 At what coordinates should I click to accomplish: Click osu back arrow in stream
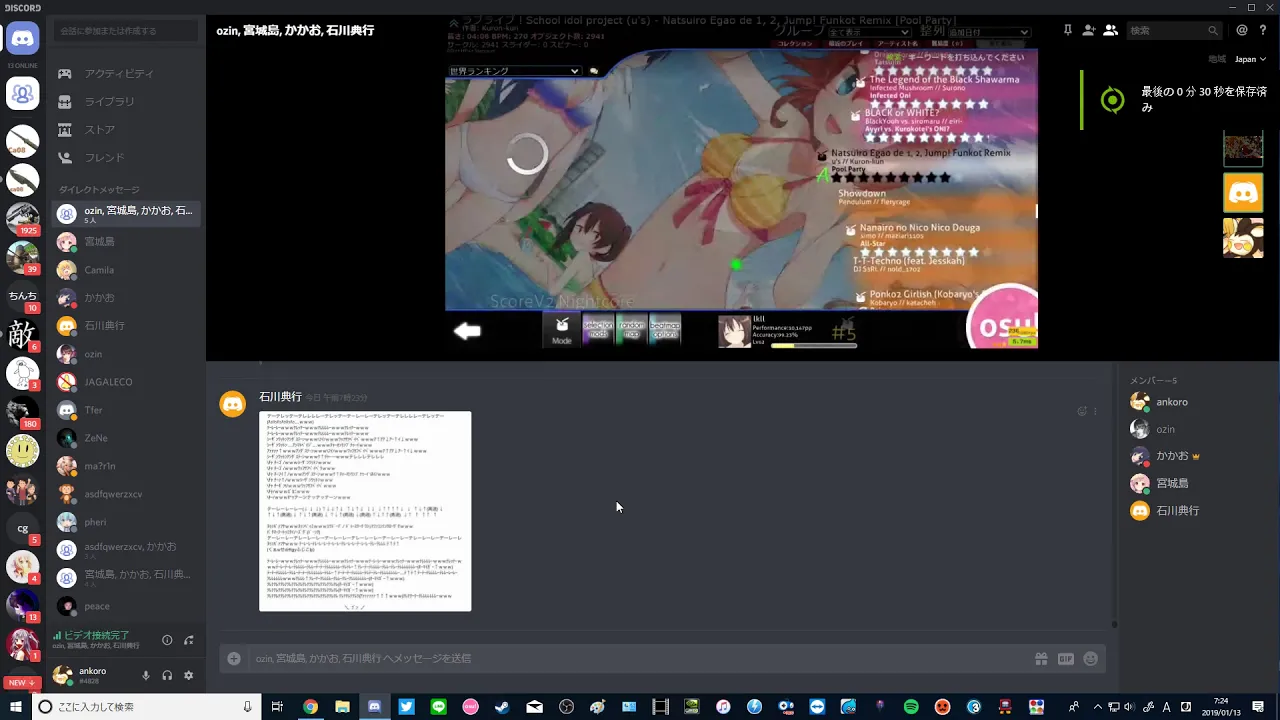point(467,331)
